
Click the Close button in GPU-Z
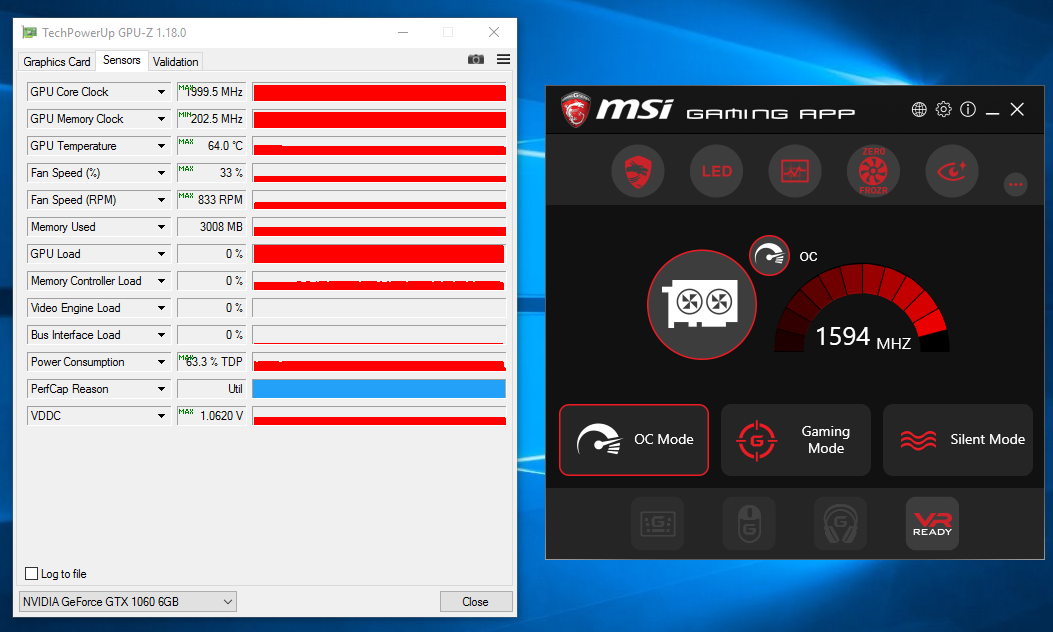pyautogui.click(x=475, y=602)
